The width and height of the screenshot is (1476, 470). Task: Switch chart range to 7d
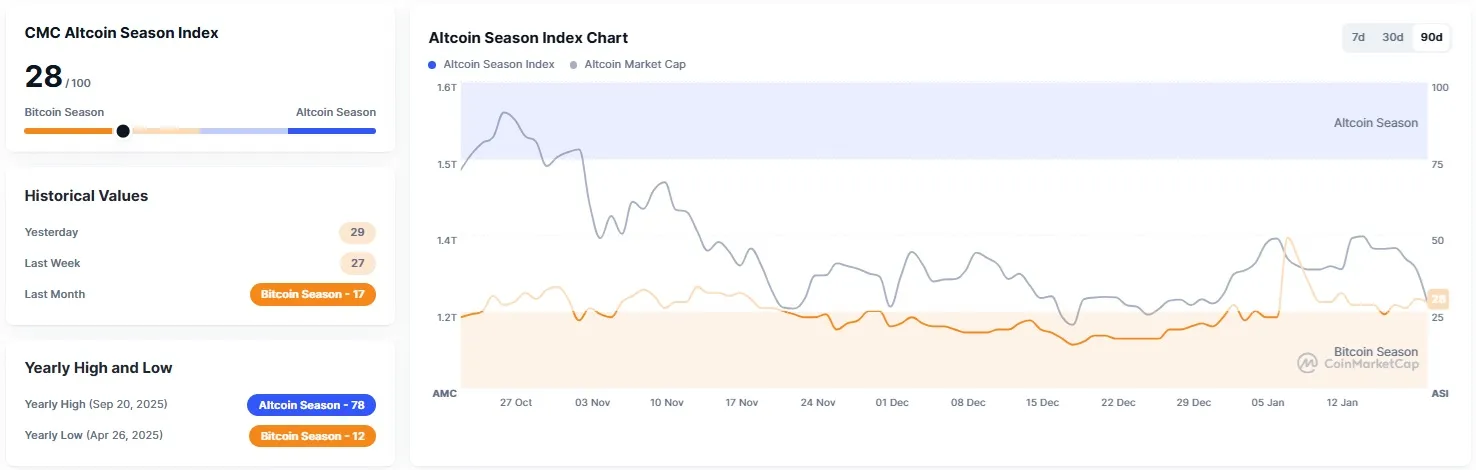(x=1358, y=38)
